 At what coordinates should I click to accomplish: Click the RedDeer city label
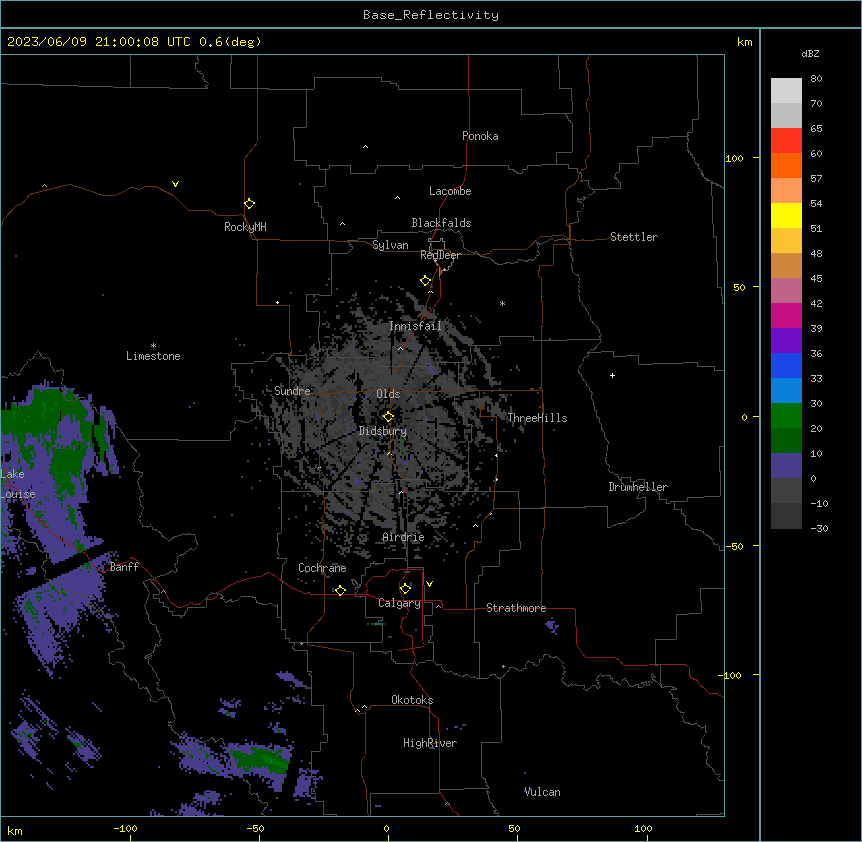441,255
